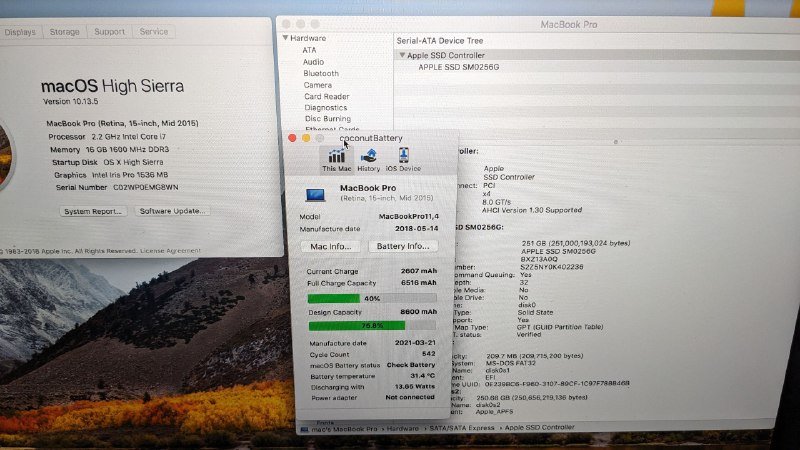The image size is (800, 450).
Task: Select ATA in Hardware sidebar
Action: point(309,50)
